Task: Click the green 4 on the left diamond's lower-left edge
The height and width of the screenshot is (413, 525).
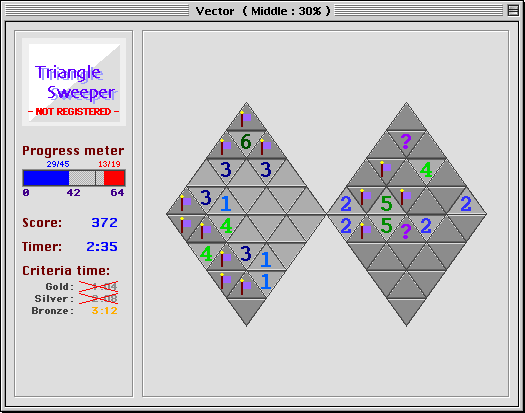Action: click(x=206, y=254)
